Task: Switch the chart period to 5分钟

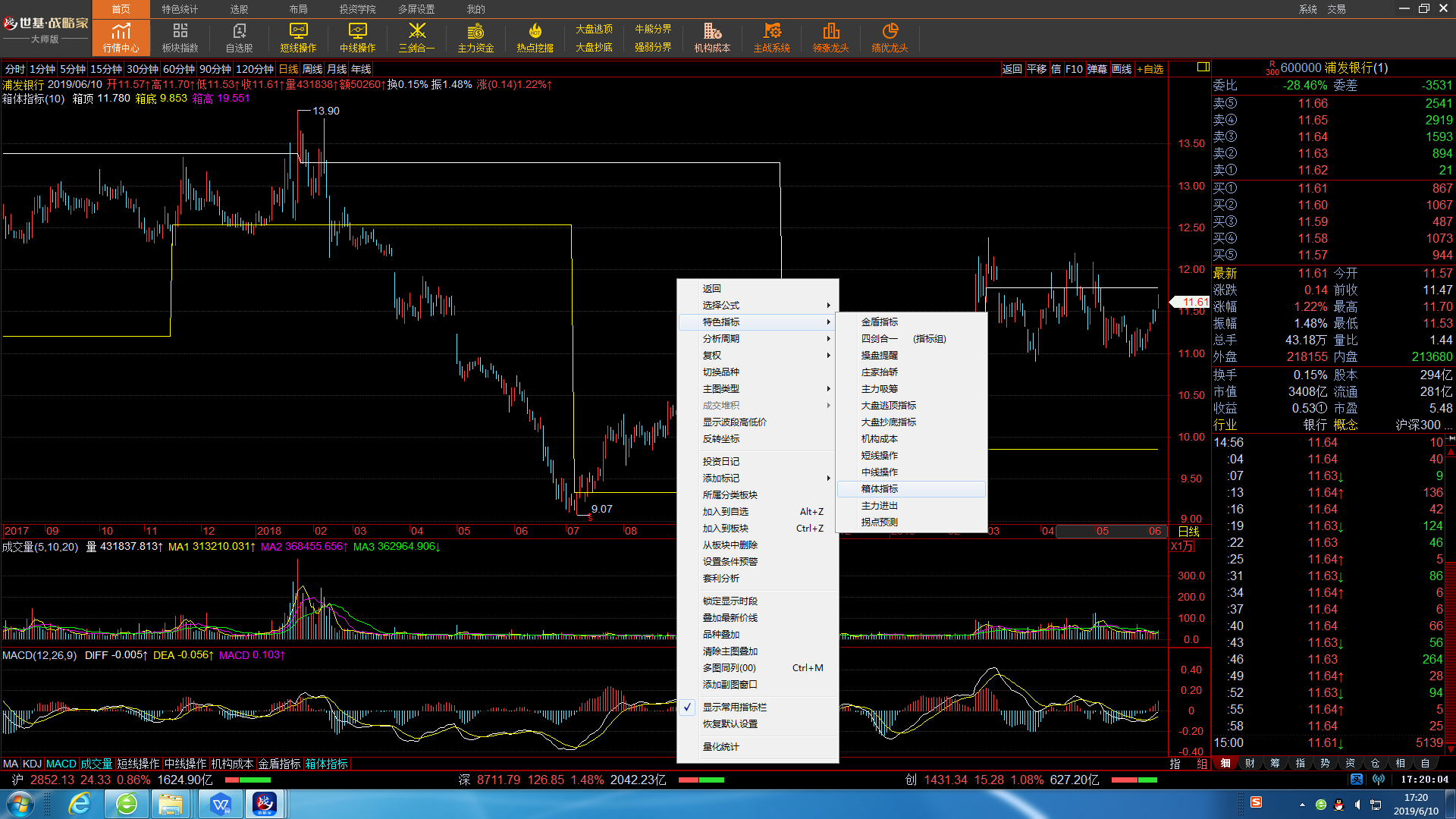Action: click(x=73, y=69)
